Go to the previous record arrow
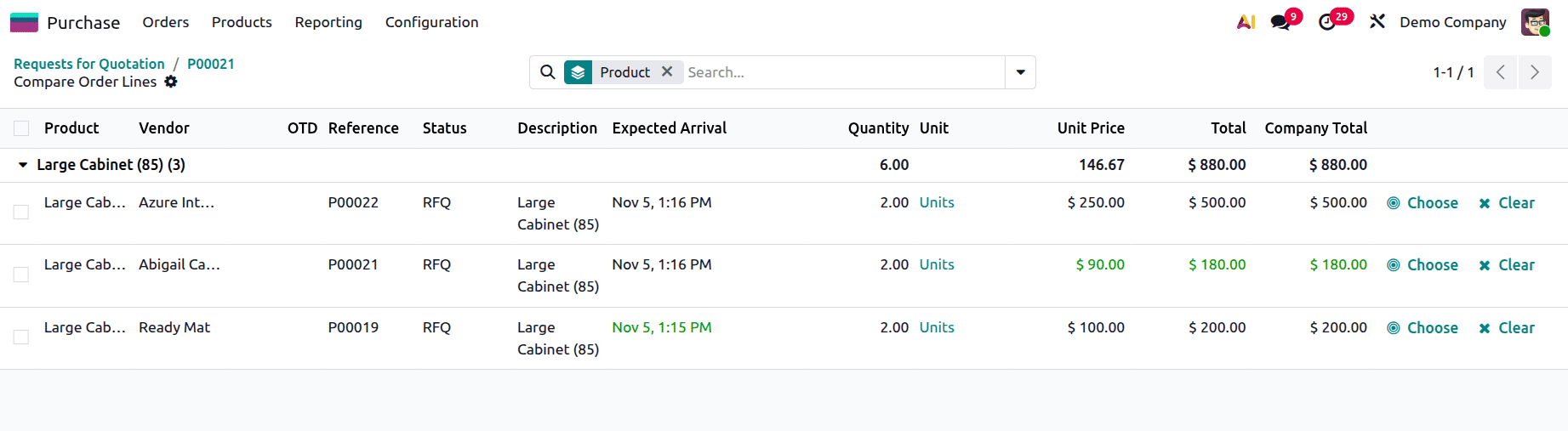The image size is (1568, 431). point(1501,72)
